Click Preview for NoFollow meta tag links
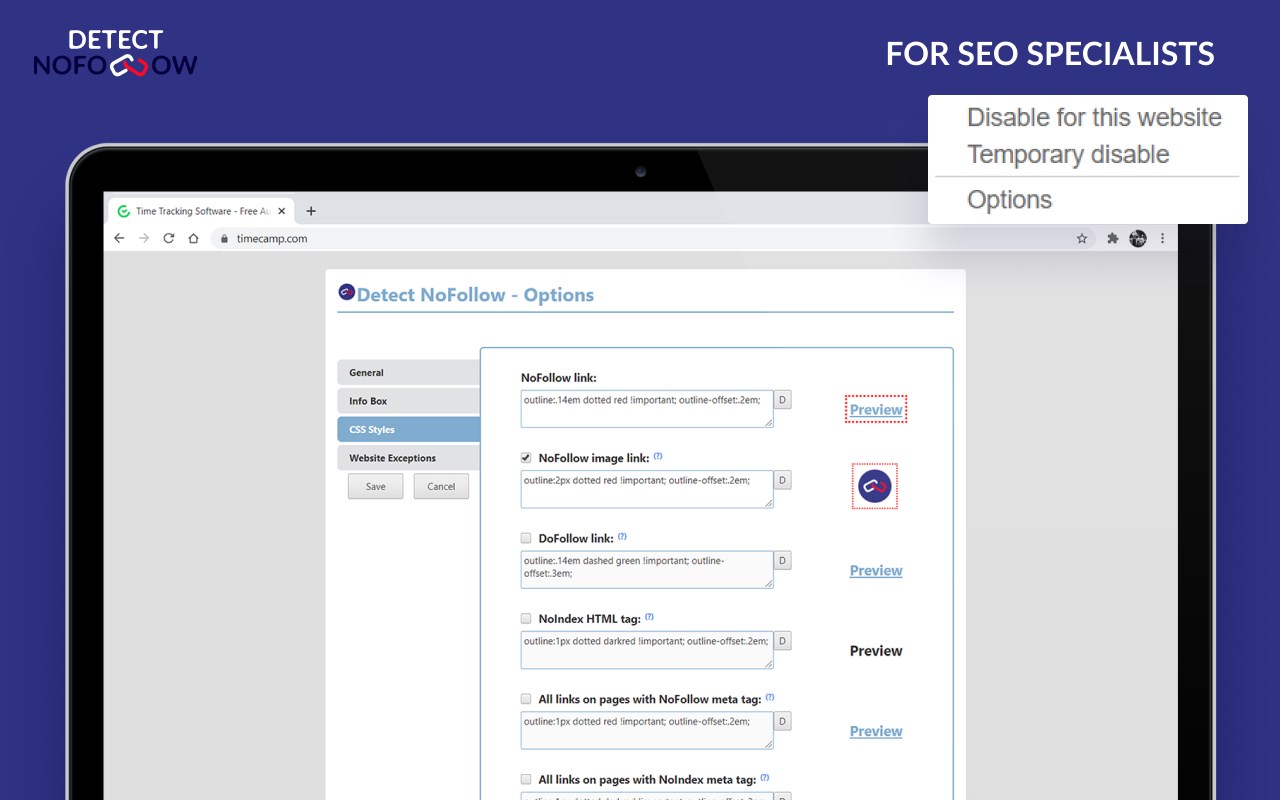Image resolution: width=1280 pixels, height=800 pixels. pyautogui.click(x=876, y=731)
